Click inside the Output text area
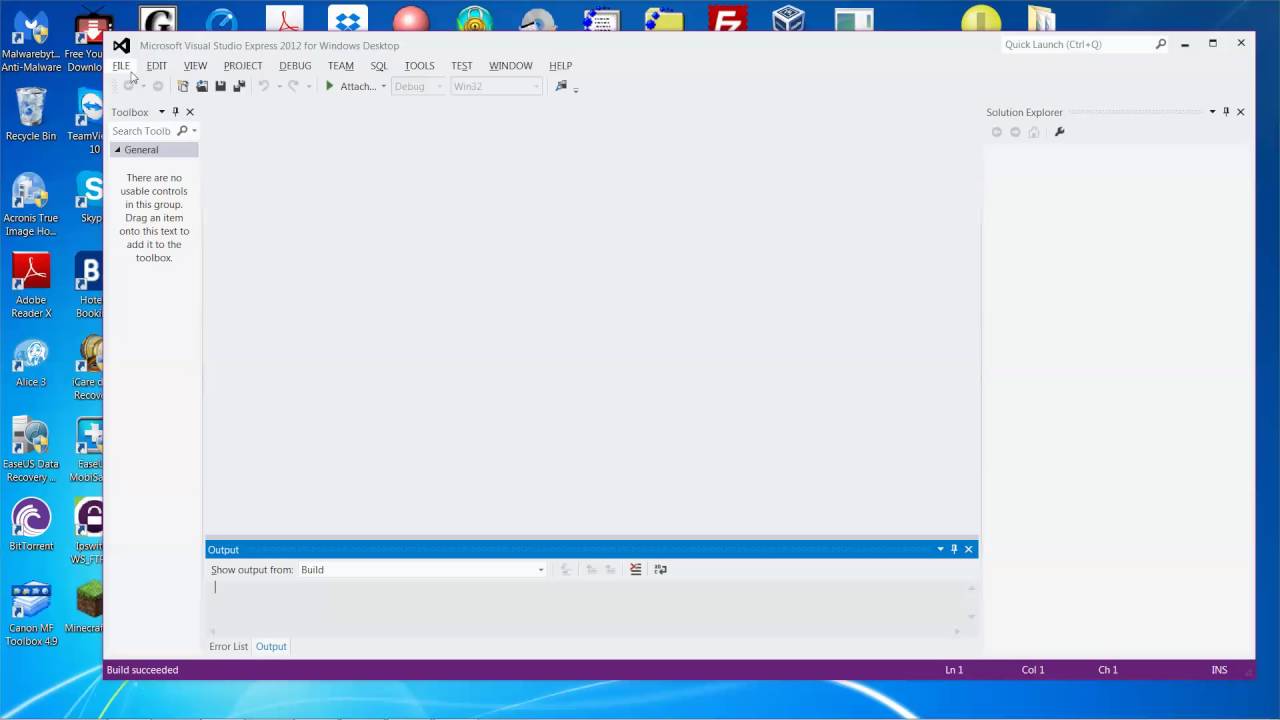Viewport: 1280px width, 720px height. tap(585, 604)
